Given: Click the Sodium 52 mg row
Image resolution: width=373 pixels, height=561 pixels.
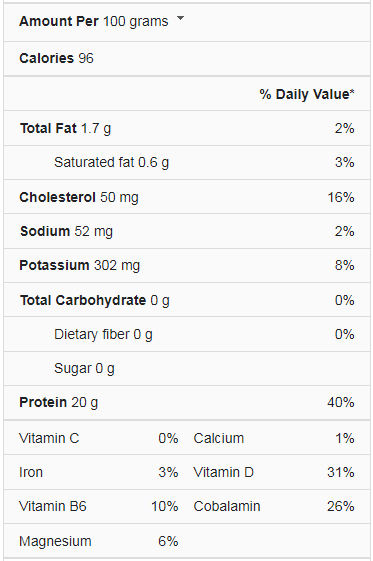Looking at the screenshot, I should 187,231.
